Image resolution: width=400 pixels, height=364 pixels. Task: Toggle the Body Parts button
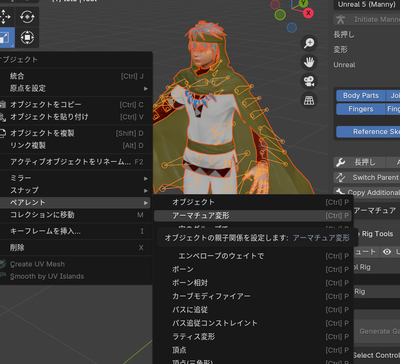pos(361,96)
